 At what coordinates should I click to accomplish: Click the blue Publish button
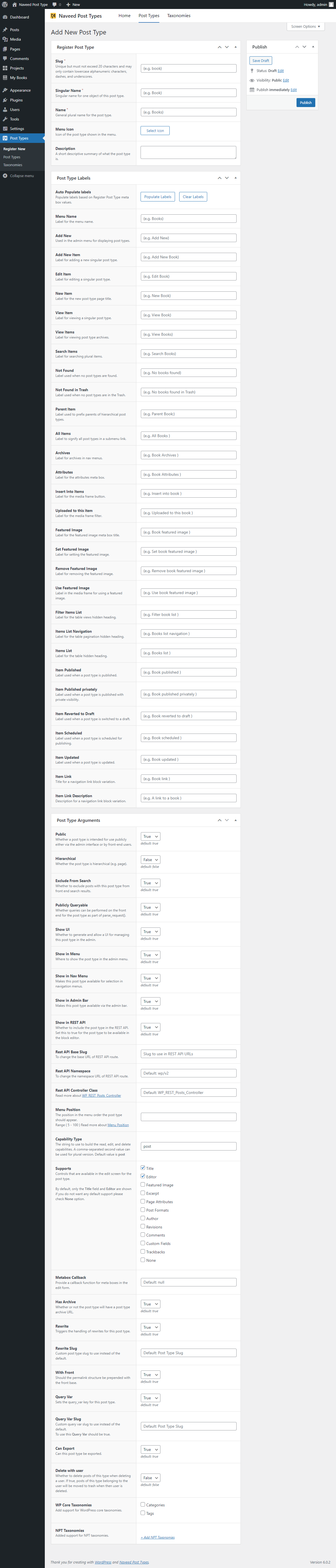coord(305,102)
